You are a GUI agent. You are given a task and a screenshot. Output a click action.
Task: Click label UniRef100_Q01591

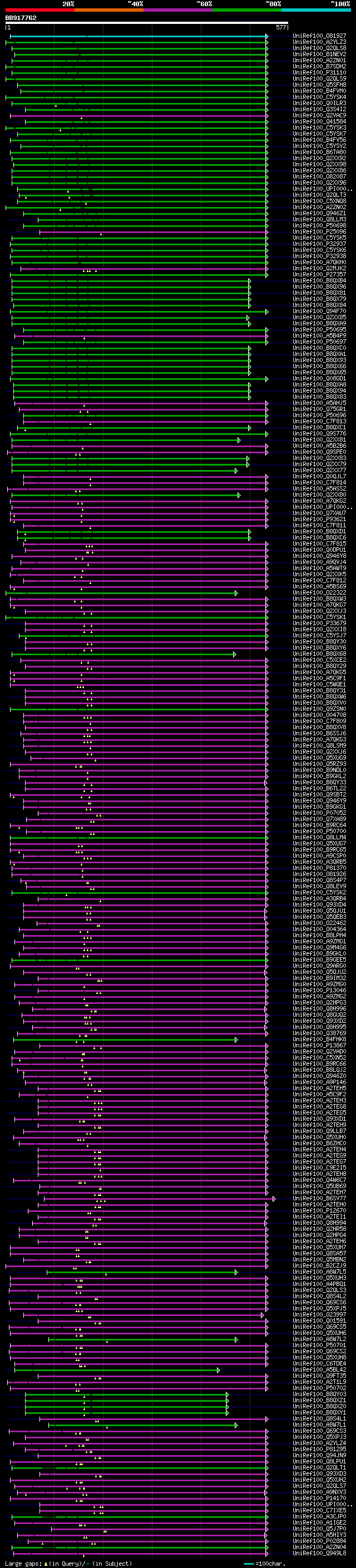click(319, 1322)
